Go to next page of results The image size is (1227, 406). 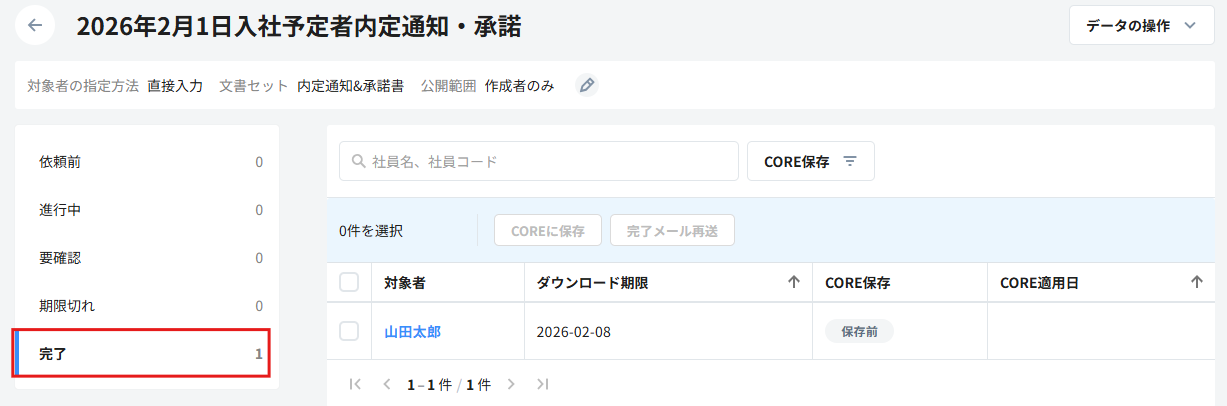tap(511, 384)
